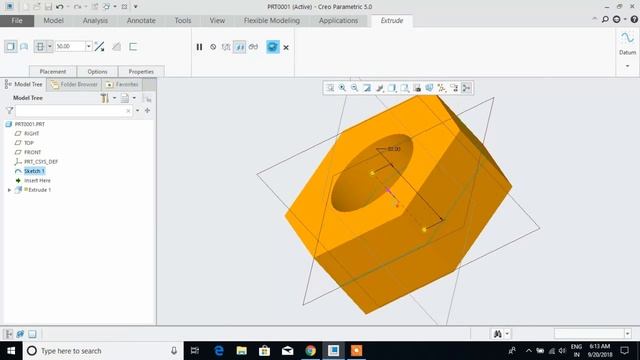Open the depth value history dropdown
The image size is (640, 360).
click(x=89, y=47)
